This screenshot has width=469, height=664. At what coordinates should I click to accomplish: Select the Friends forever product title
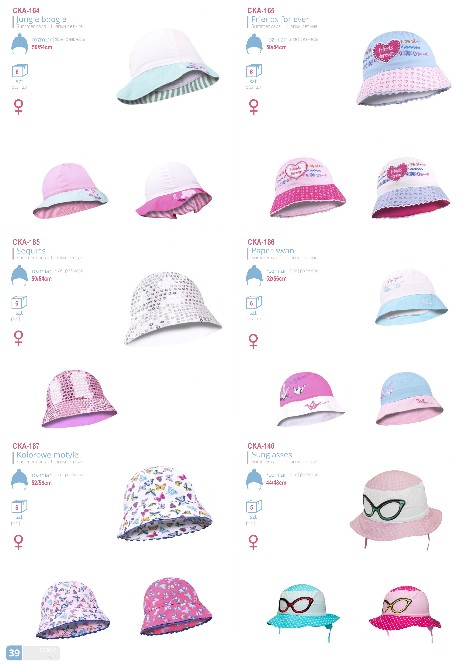(280, 19)
